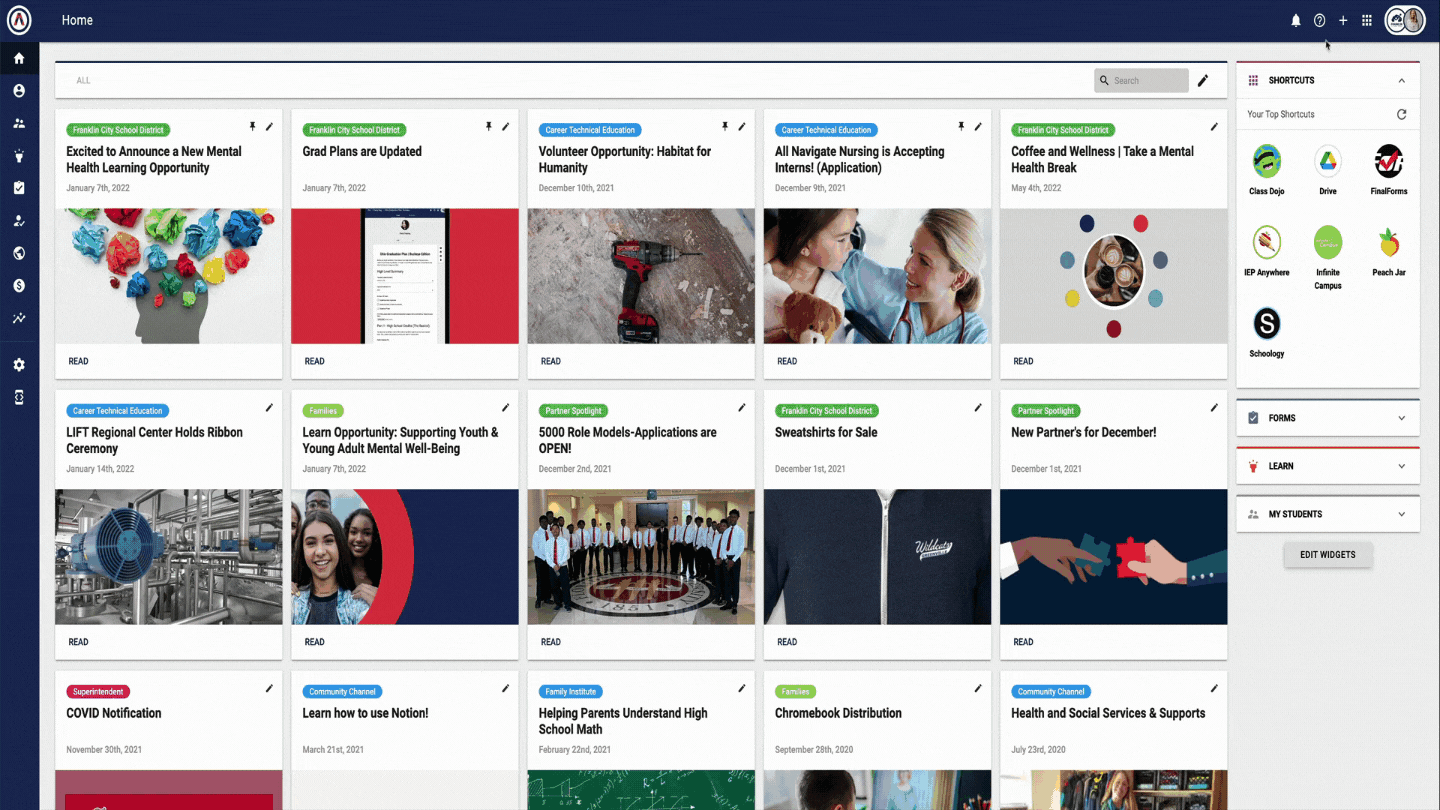This screenshot has width=1440, height=810.
Task: Toggle pin on All Navigate Nursing post
Action: [961, 127]
